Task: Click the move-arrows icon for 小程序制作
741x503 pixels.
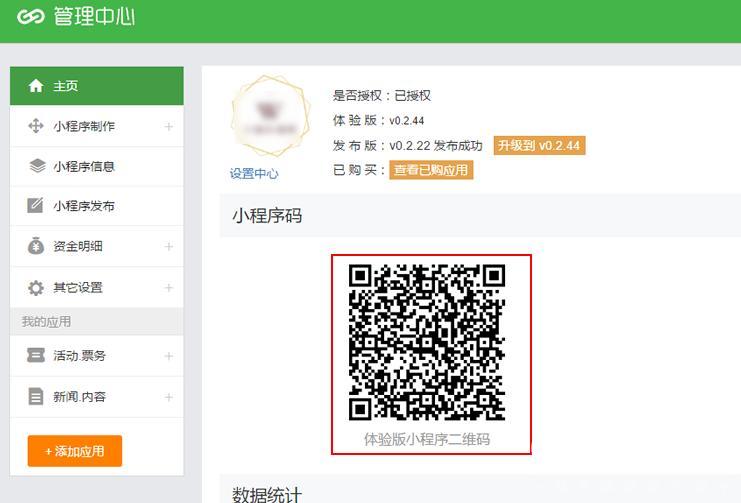Action: coord(36,126)
